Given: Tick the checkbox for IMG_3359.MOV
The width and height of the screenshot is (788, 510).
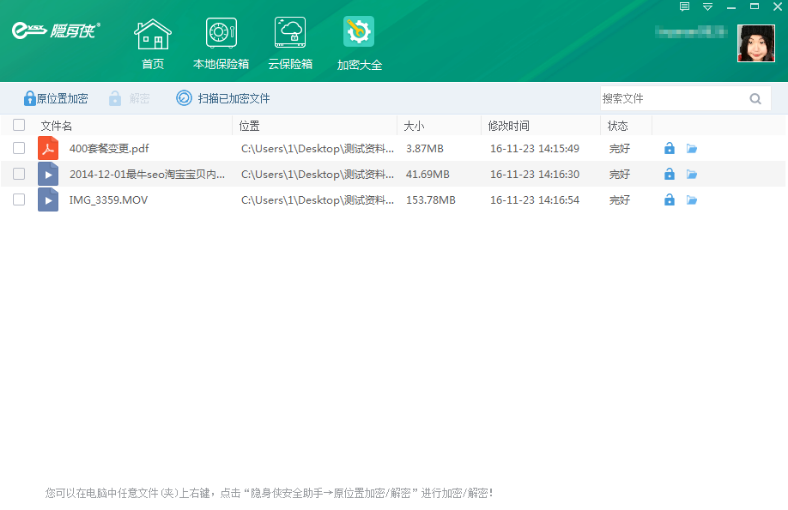Looking at the screenshot, I should [19, 200].
